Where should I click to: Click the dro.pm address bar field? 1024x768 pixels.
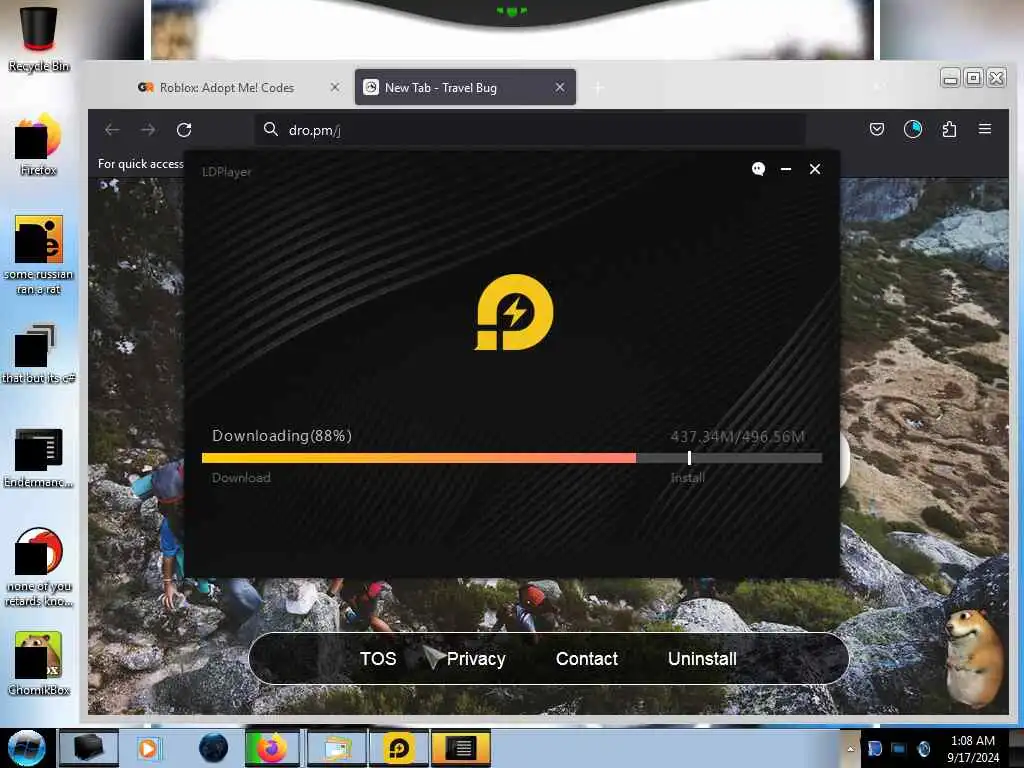click(x=529, y=130)
